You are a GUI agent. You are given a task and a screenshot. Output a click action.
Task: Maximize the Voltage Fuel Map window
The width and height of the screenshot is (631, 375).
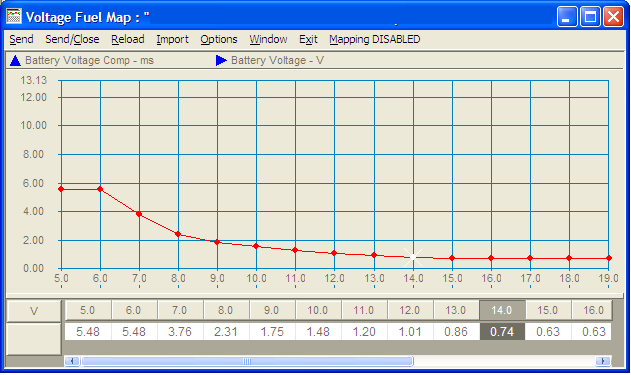click(x=590, y=17)
